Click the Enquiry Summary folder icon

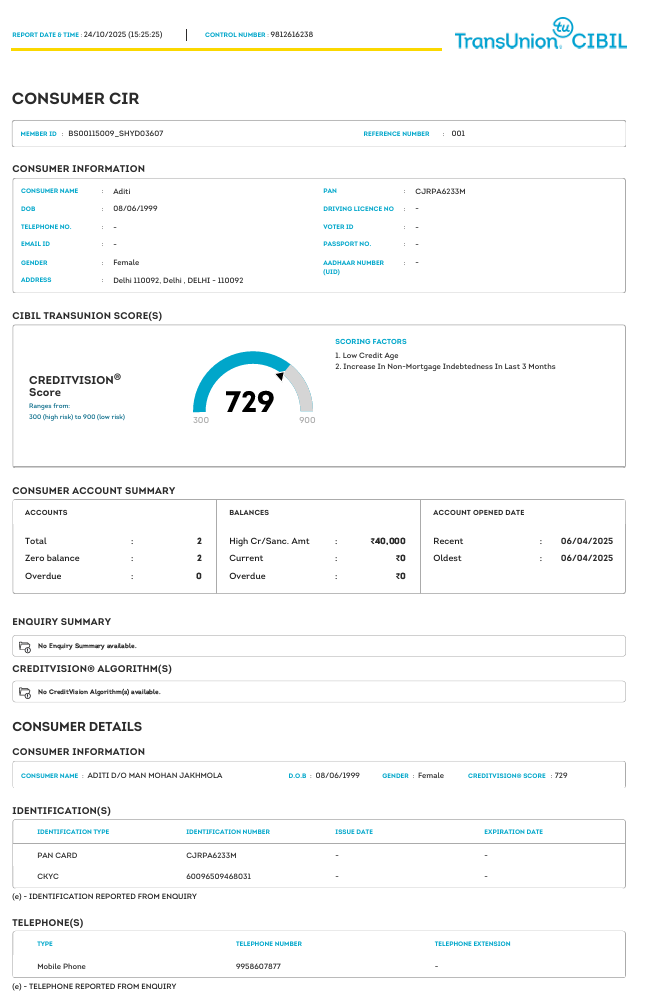(x=25, y=647)
